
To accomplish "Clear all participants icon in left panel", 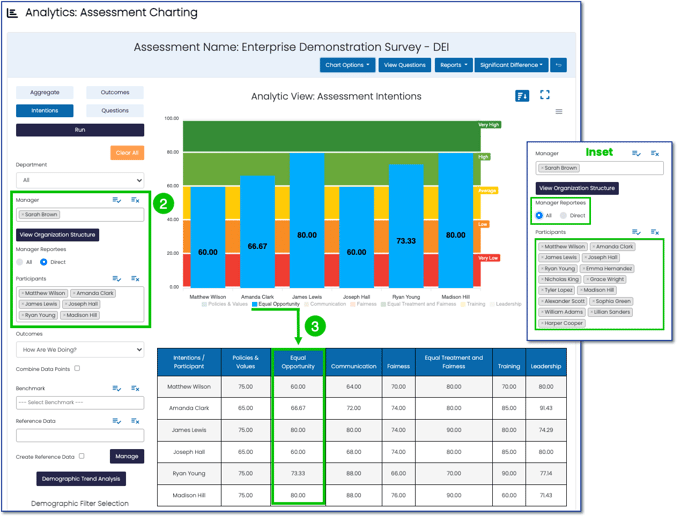I will pos(135,279).
